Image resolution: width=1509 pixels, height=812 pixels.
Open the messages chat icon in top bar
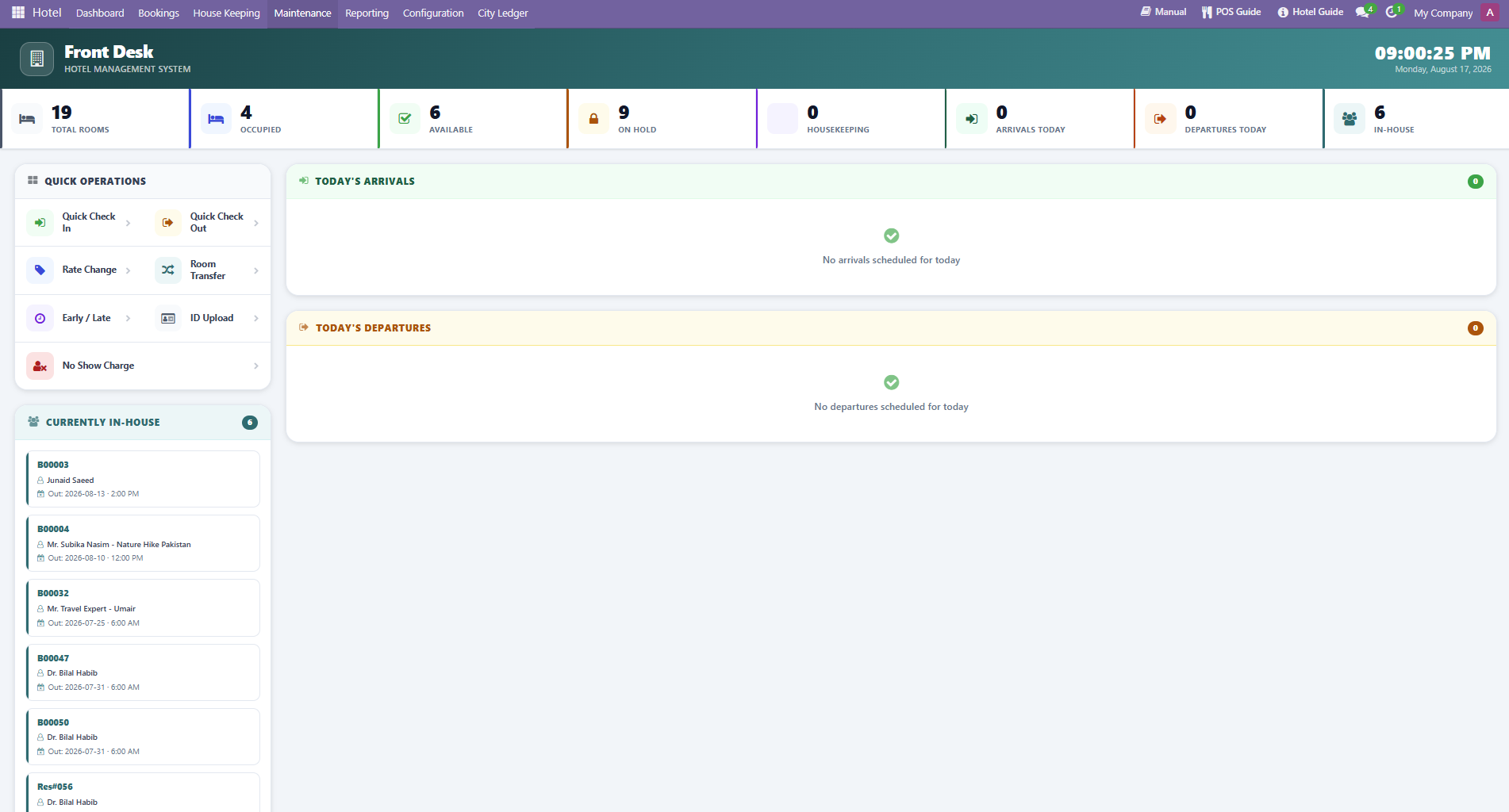point(1364,13)
